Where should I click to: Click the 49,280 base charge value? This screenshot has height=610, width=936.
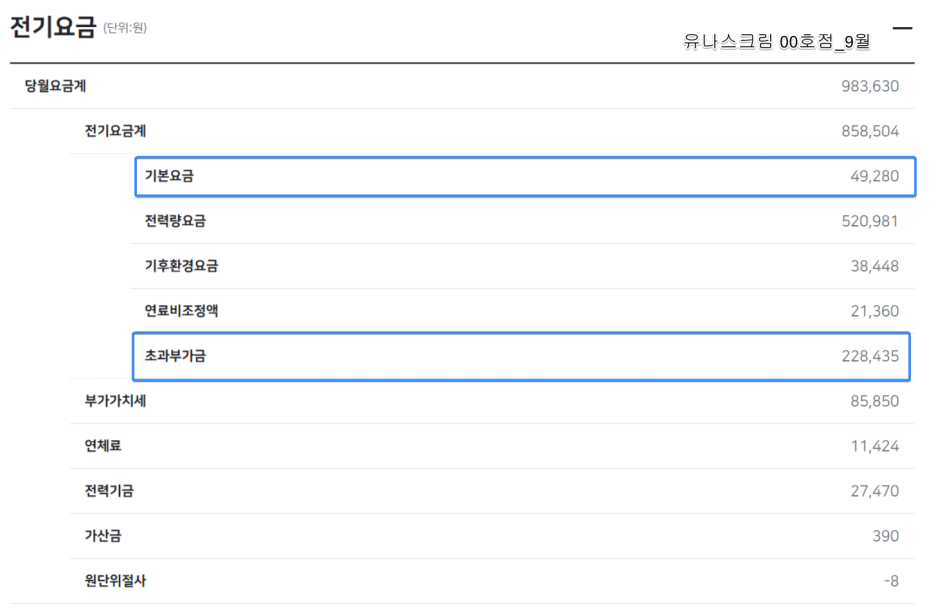click(x=875, y=177)
